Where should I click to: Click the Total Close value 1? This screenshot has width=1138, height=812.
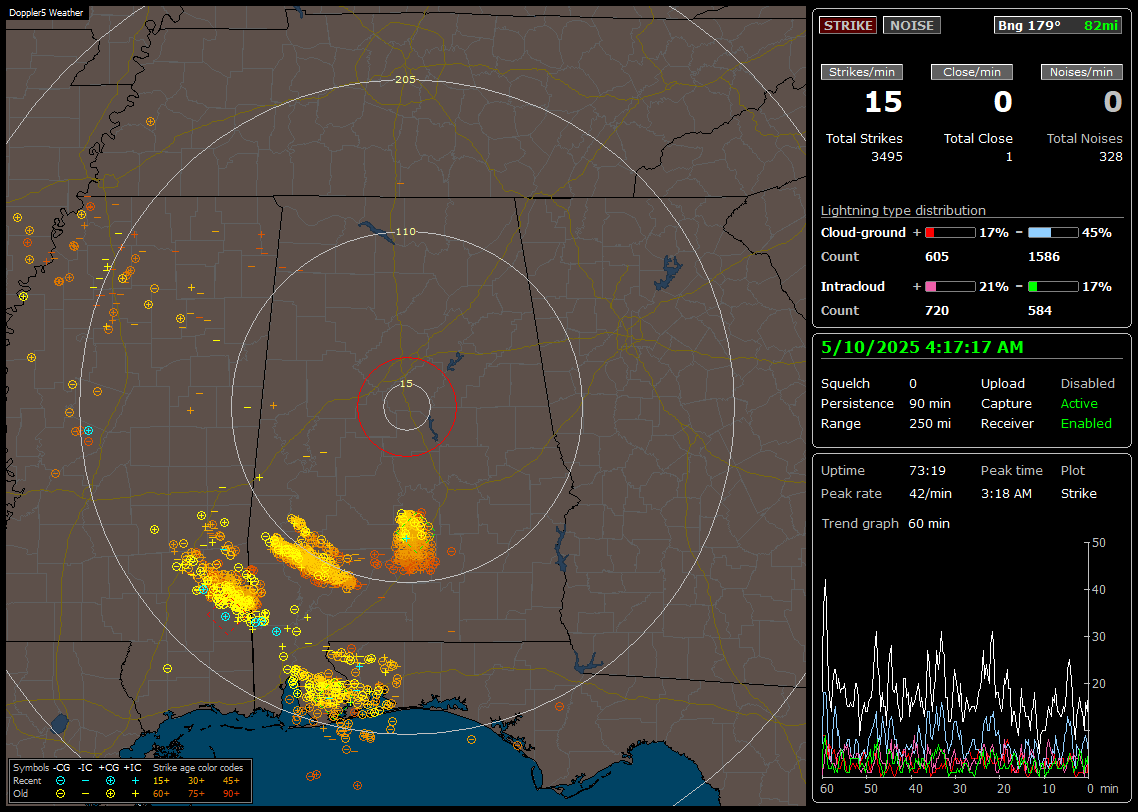click(x=1009, y=157)
